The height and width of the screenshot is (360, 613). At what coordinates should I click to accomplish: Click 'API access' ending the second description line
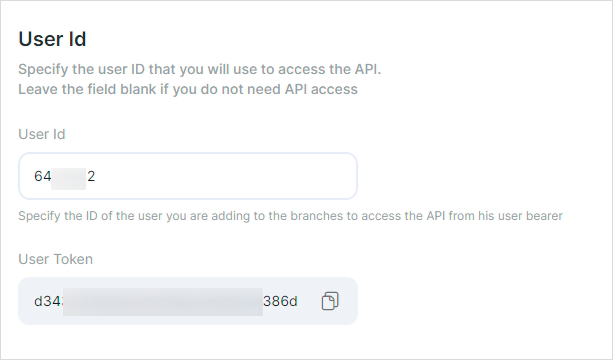pyautogui.click(x=321, y=89)
